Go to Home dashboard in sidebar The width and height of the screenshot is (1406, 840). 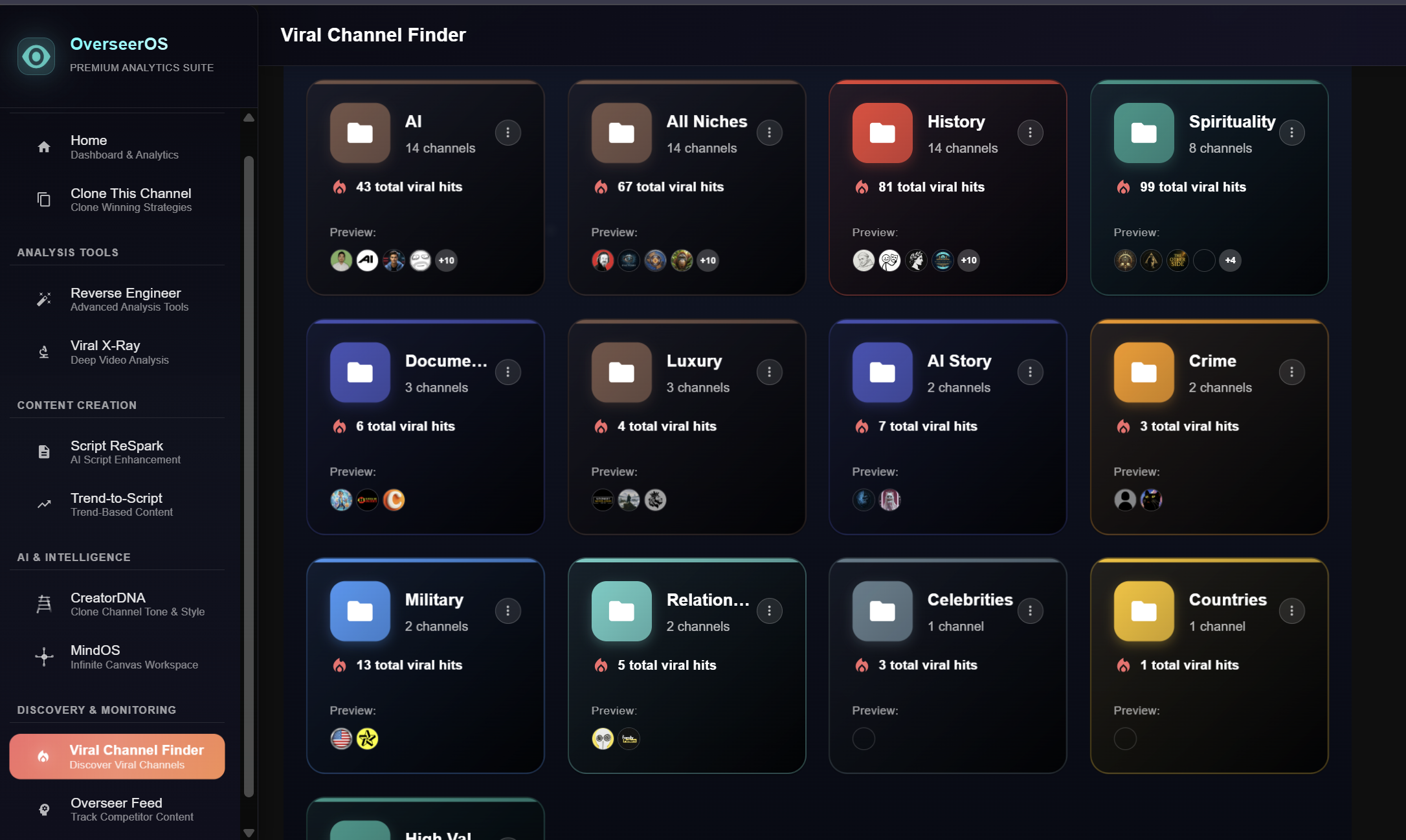click(x=117, y=147)
